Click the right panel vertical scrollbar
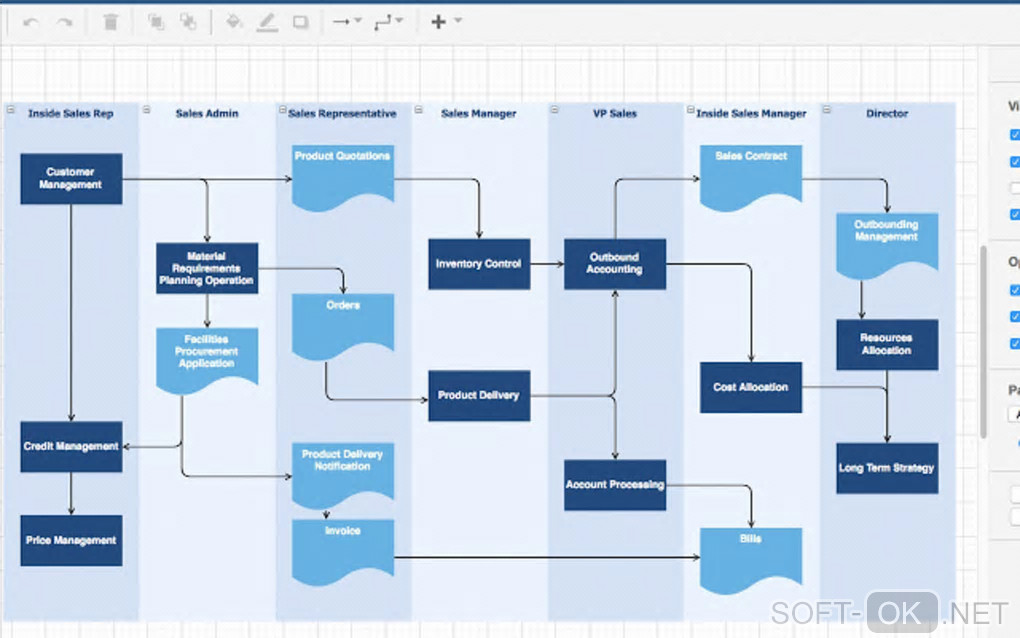This screenshot has width=1020, height=638. (984, 341)
